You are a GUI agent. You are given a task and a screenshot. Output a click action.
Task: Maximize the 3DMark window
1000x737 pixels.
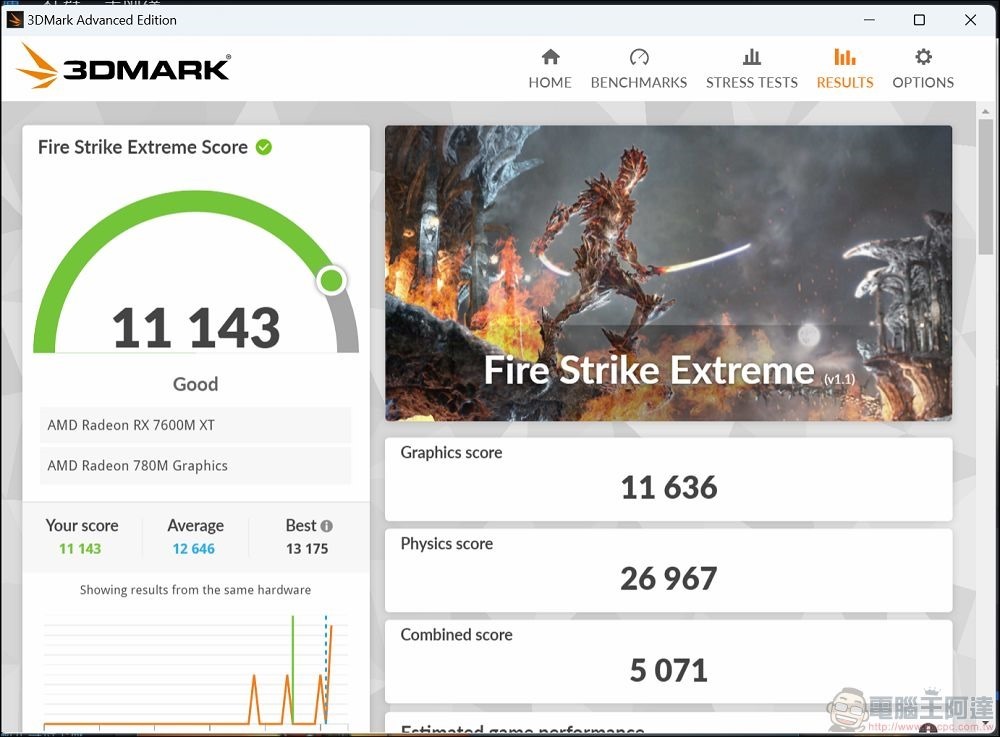919,20
